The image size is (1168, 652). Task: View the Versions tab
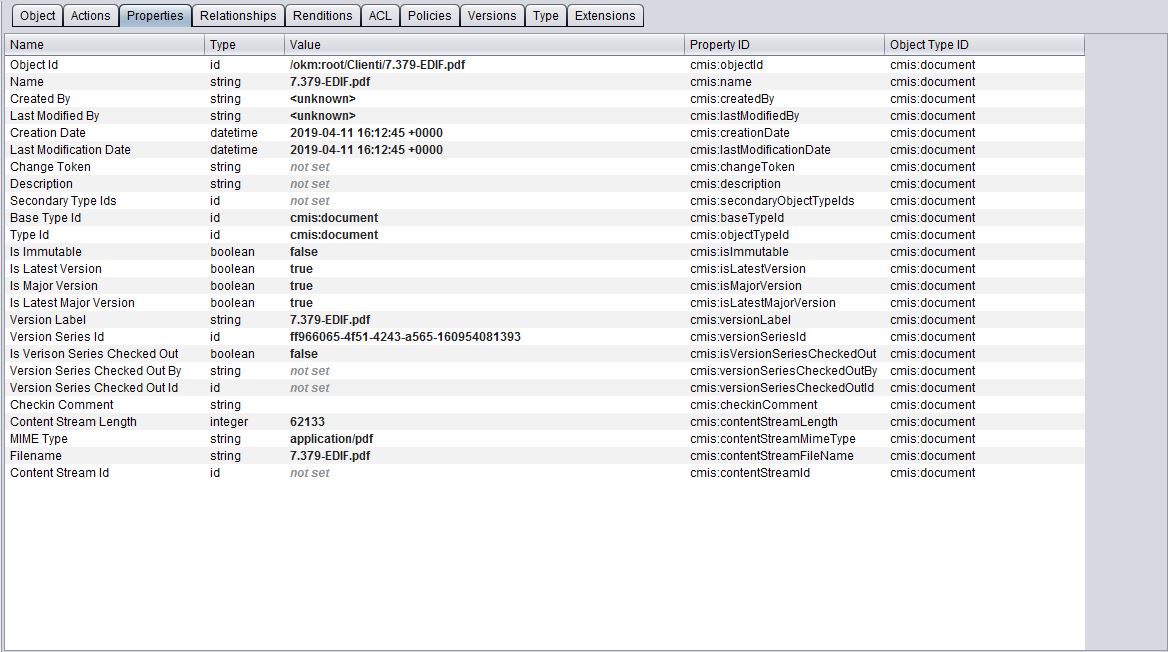pyautogui.click(x=492, y=16)
